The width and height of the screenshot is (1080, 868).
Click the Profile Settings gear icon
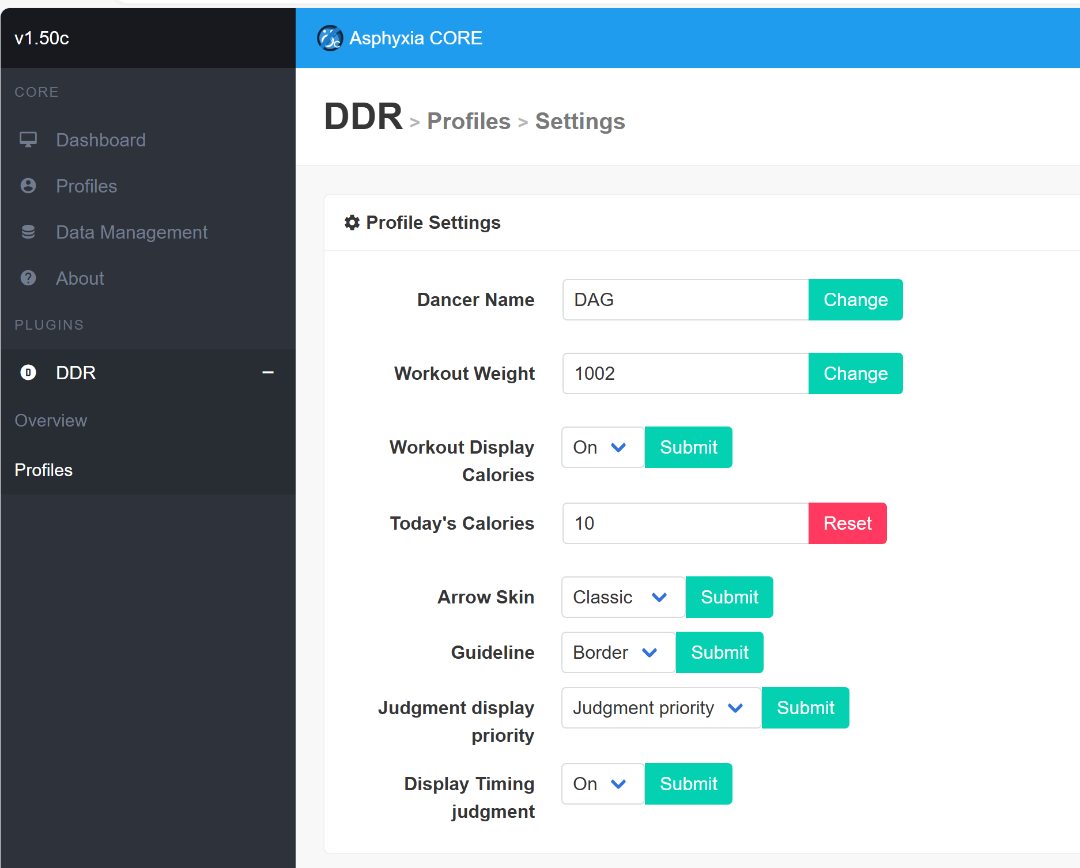352,223
